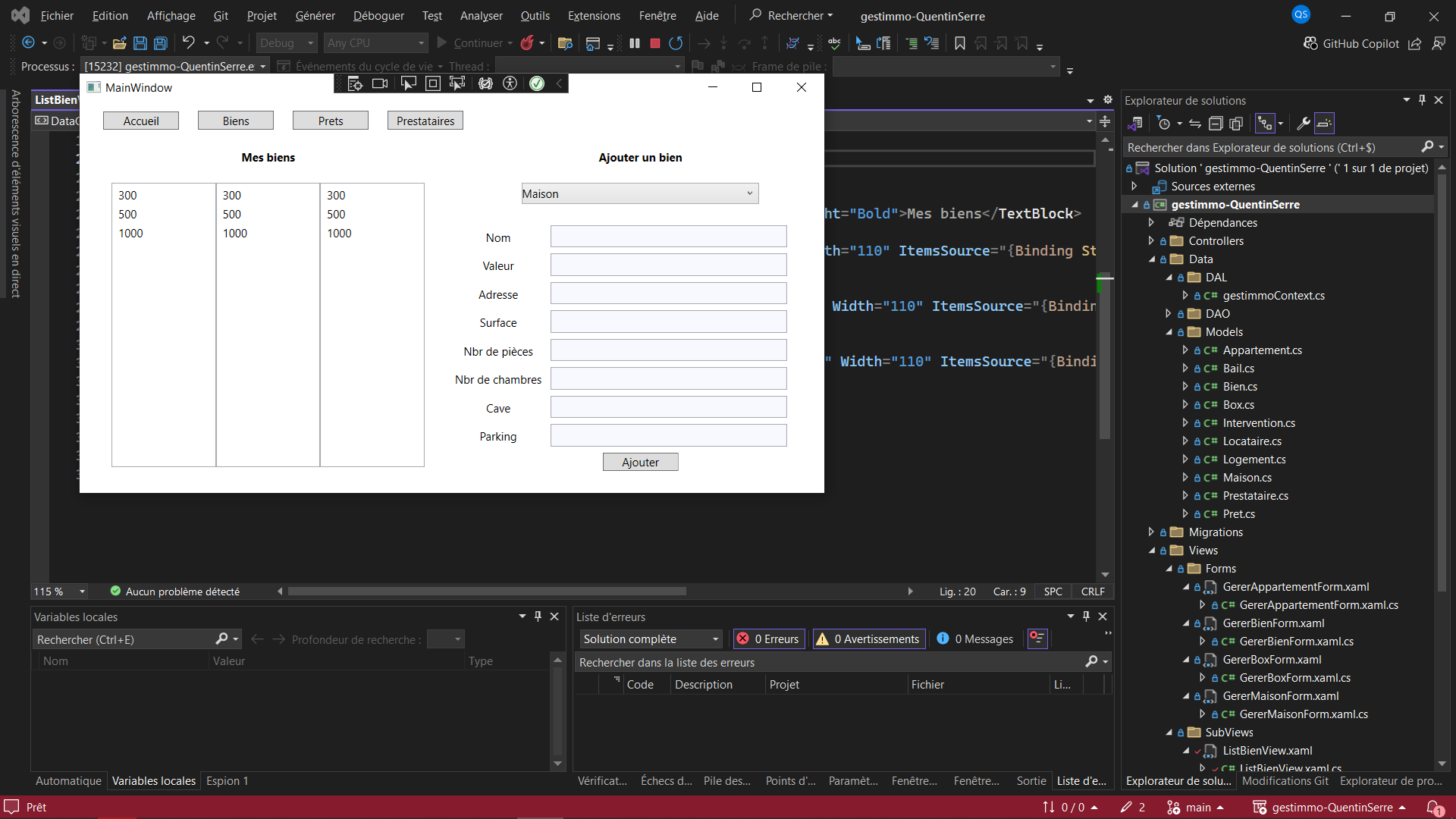Image resolution: width=1456 pixels, height=819 pixels.
Task: Click Save All in the toolbar
Action: 161,43
